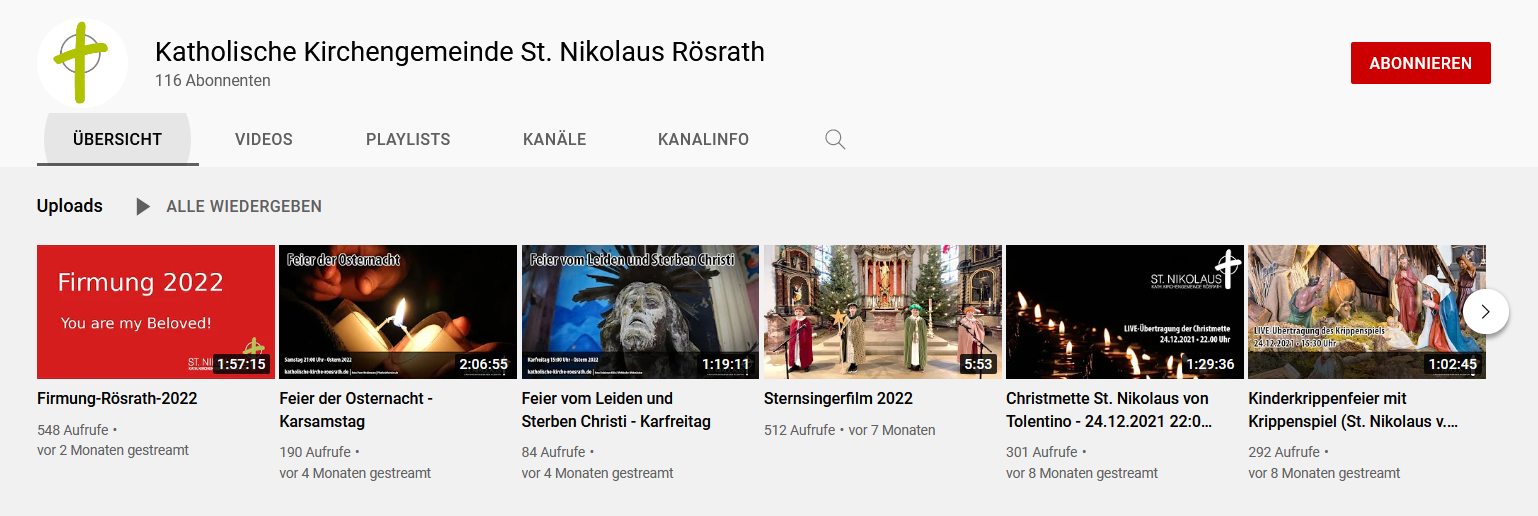Click channel name Katholische Kirchengemeinde St. Nikolaus Rösrath
The image size is (1538, 516).
[x=460, y=51]
